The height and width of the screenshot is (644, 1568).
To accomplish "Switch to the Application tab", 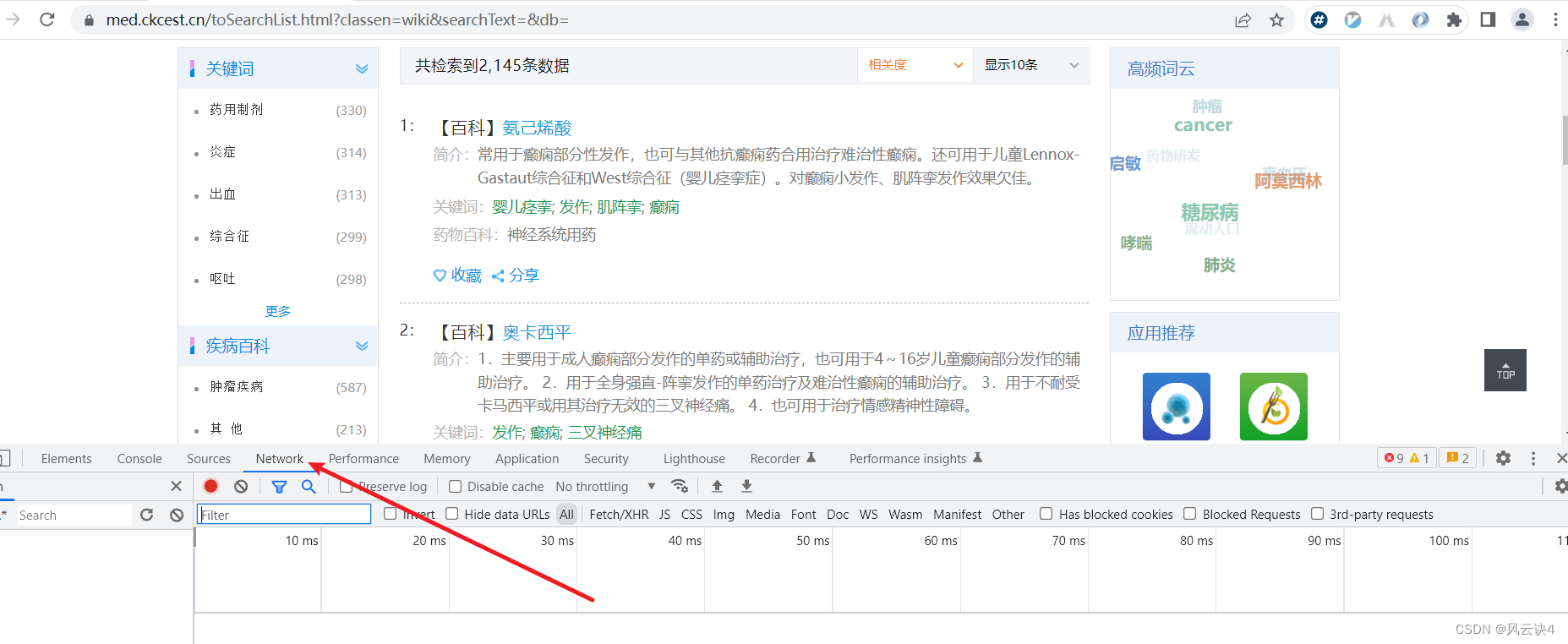I will coord(527,459).
